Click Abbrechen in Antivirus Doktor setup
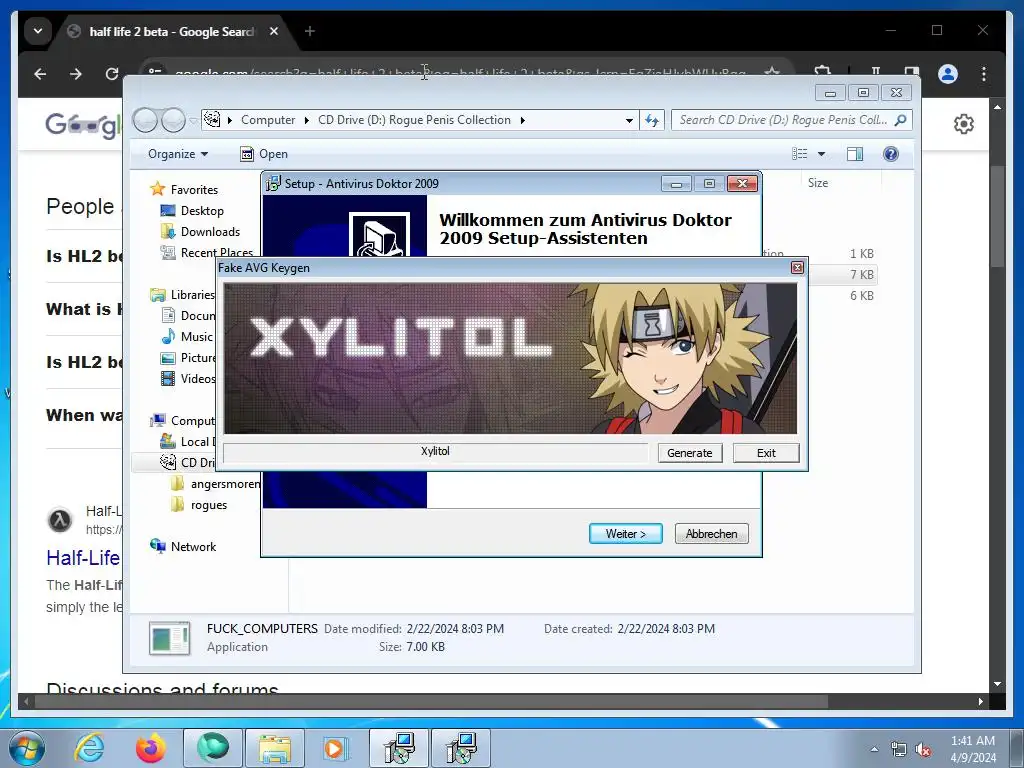1024x768 pixels. (x=712, y=534)
